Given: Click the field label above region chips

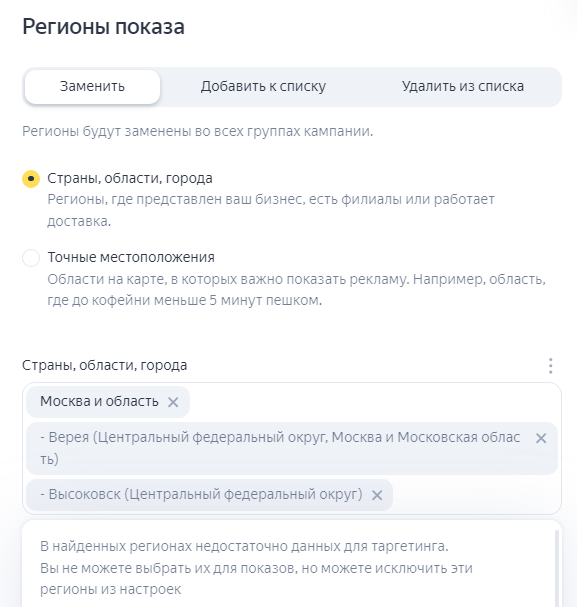Looking at the screenshot, I should [x=104, y=365].
